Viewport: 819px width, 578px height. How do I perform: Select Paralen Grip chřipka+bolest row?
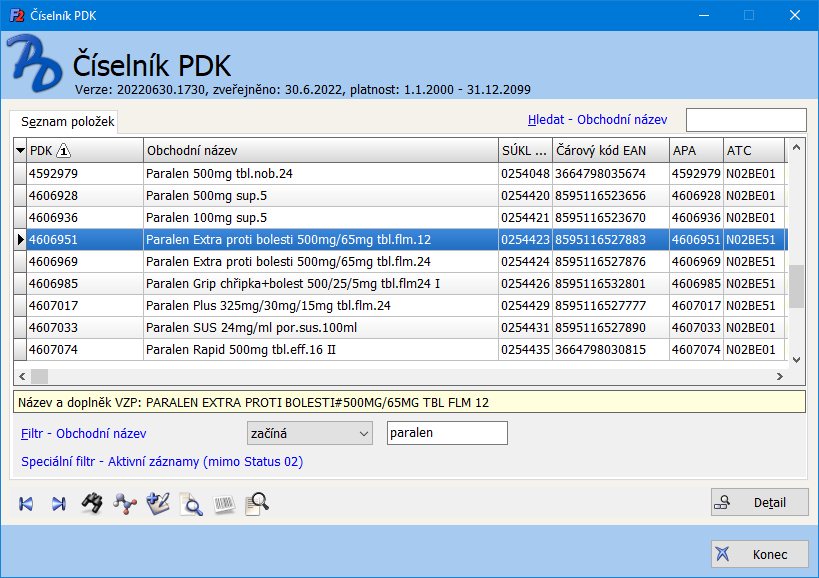(401, 284)
